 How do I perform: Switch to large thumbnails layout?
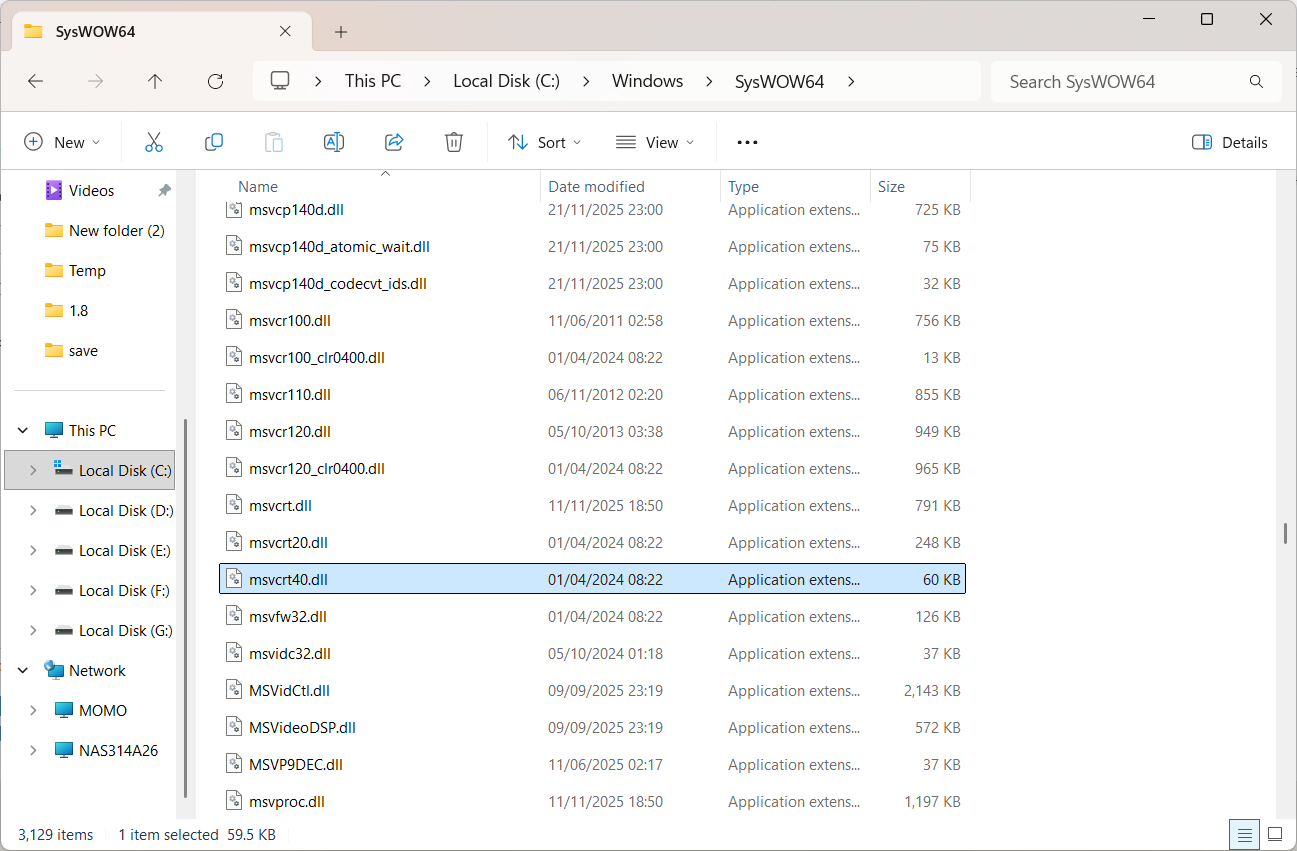(1274, 834)
